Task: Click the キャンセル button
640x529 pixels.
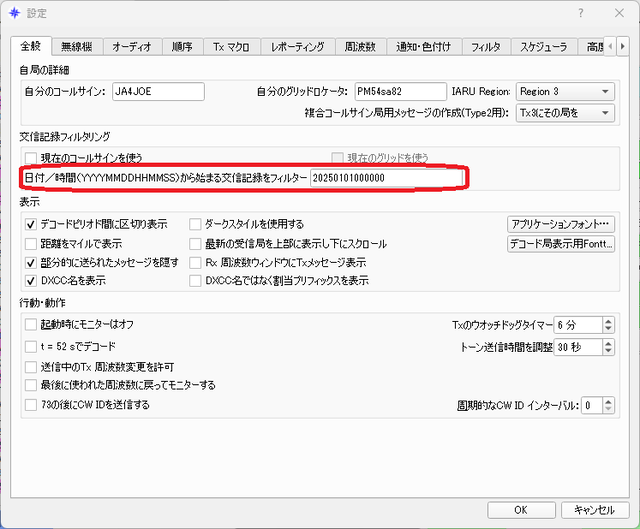Action: [594, 510]
